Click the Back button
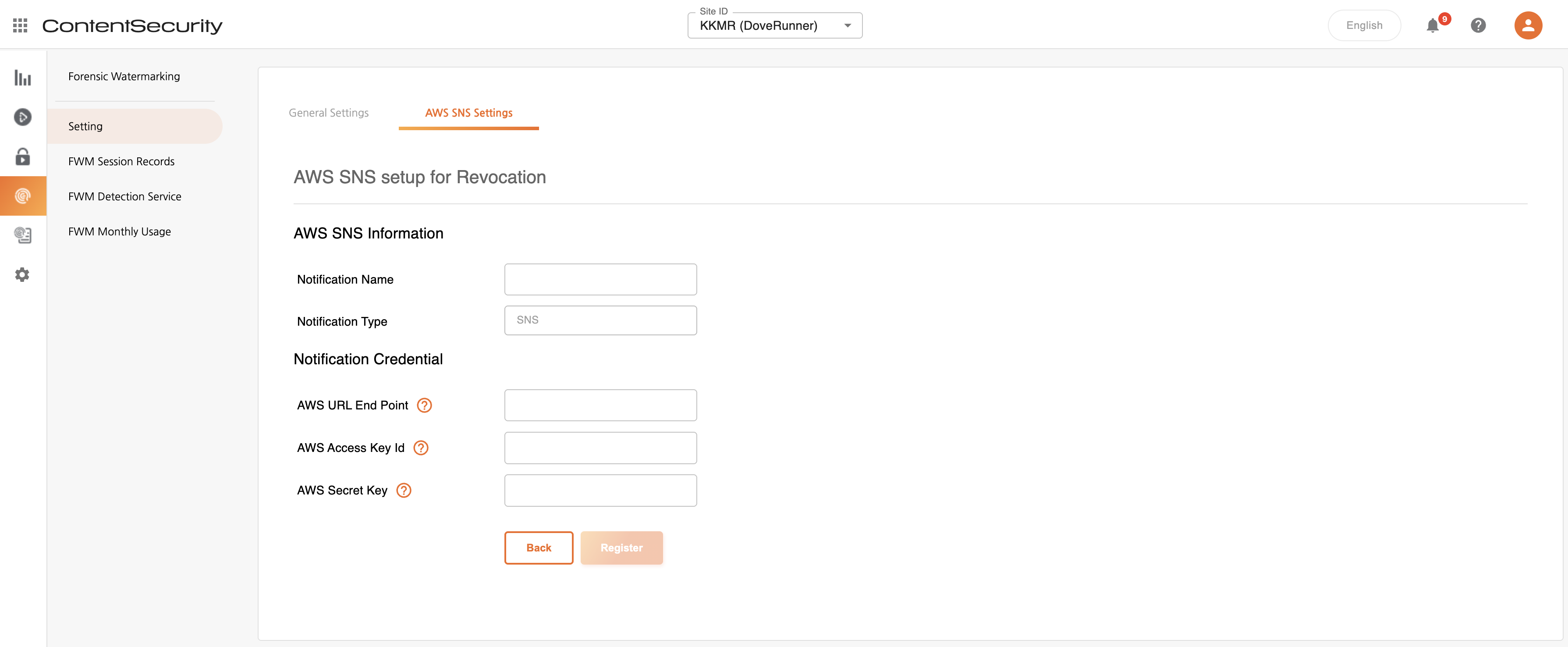1568x647 pixels. [538, 548]
